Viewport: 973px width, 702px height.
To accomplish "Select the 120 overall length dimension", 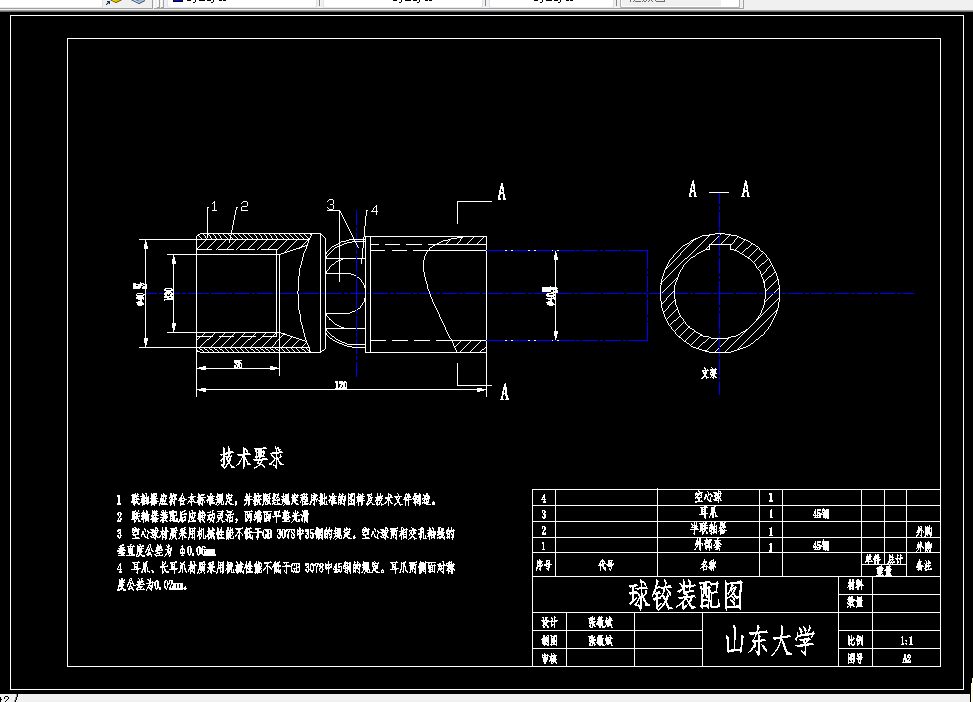I will pyautogui.click(x=341, y=385).
